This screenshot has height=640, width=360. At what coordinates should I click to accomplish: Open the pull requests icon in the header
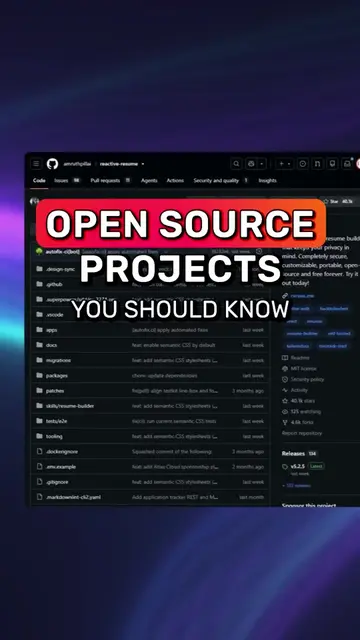point(317,164)
